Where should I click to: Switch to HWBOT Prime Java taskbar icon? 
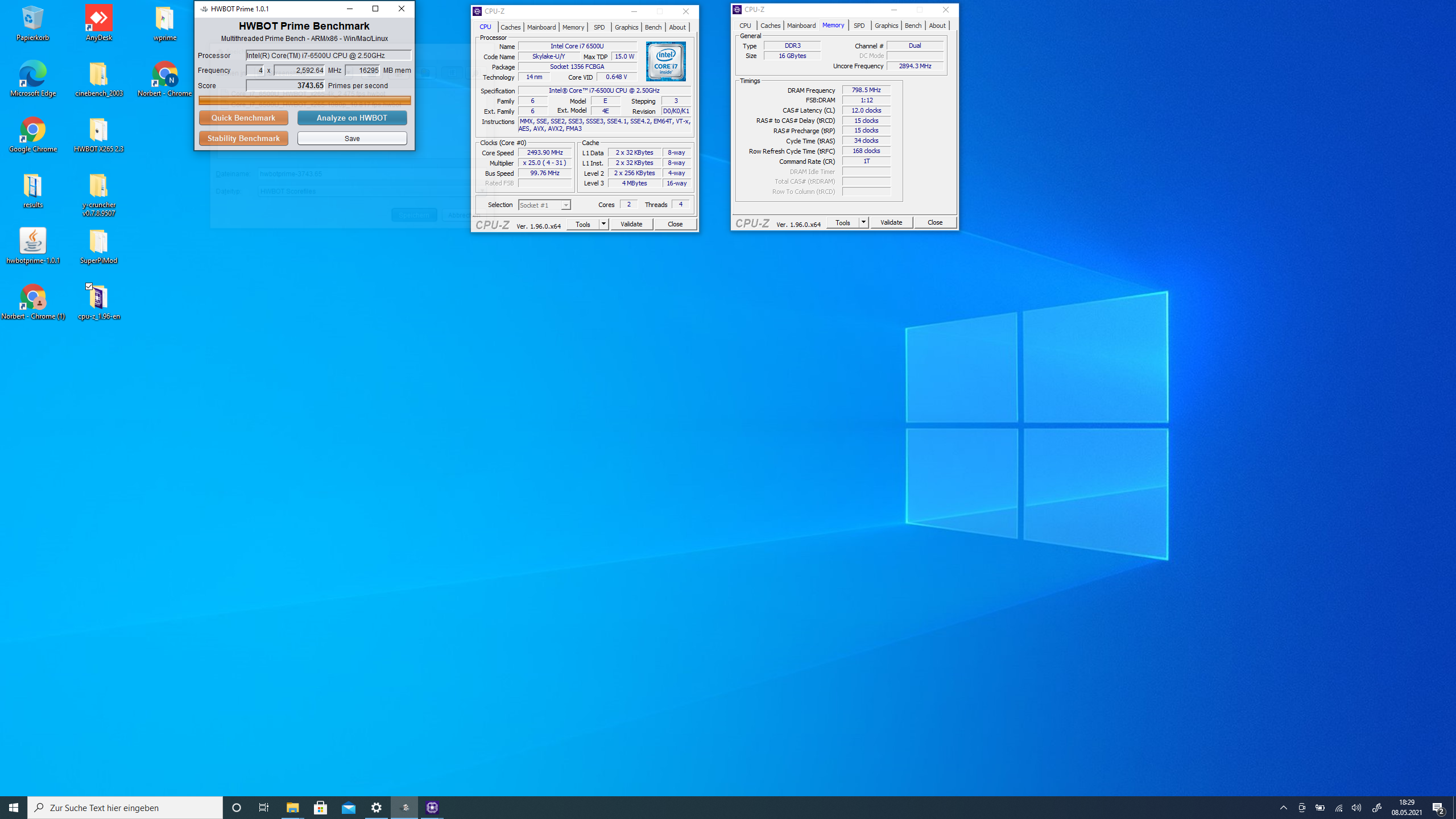pyautogui.click(x=404, y=808)
